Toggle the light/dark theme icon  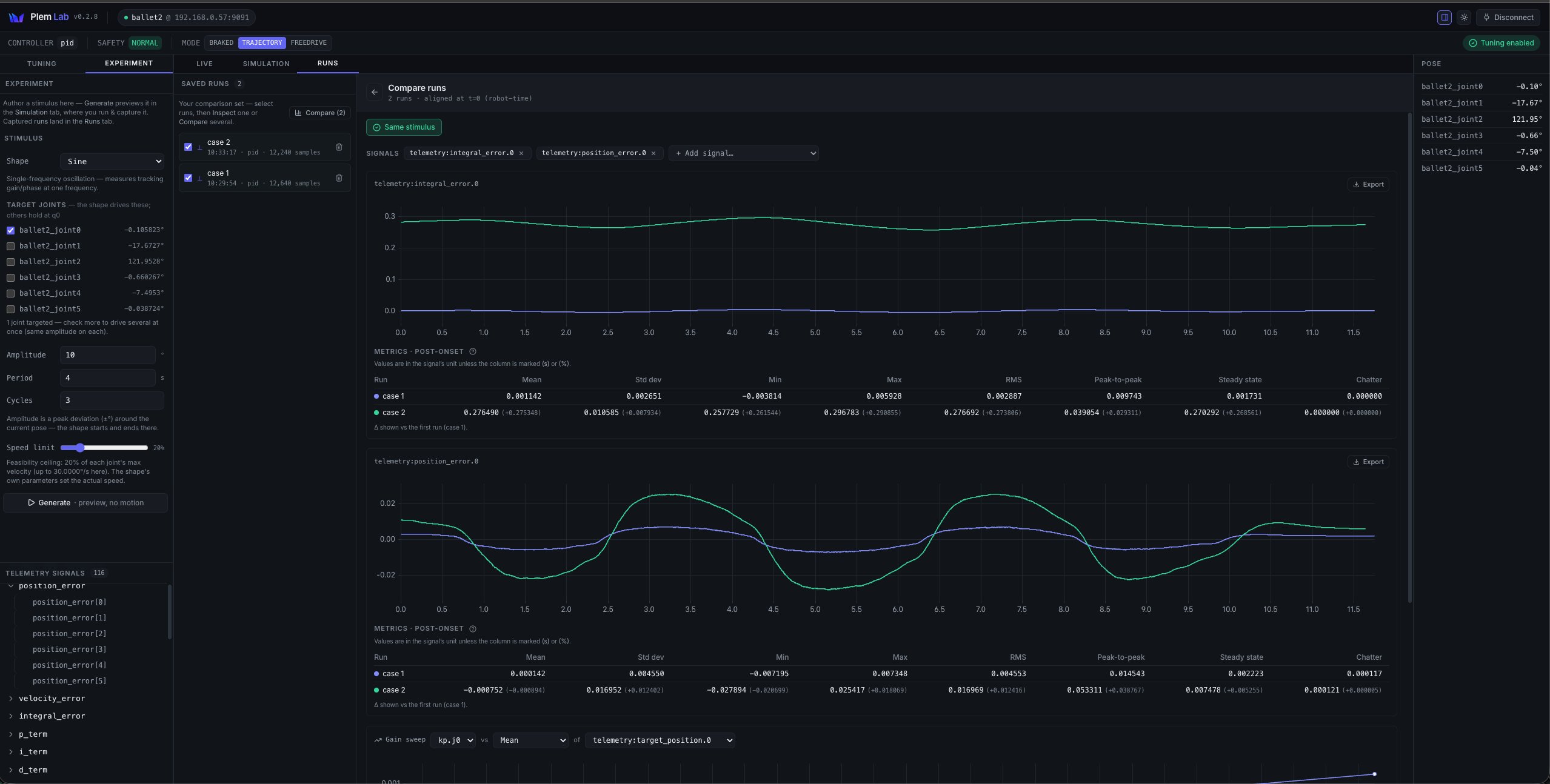click(x=1464, y=18)
